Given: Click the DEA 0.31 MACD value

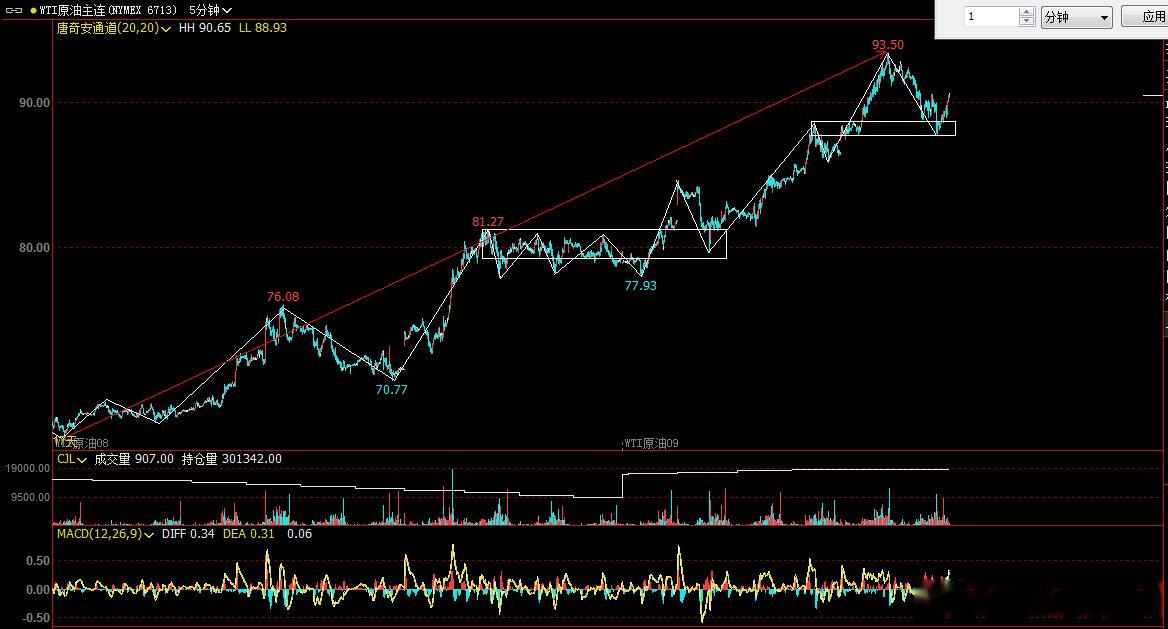Looking at the screenshot, I should 249,534.
